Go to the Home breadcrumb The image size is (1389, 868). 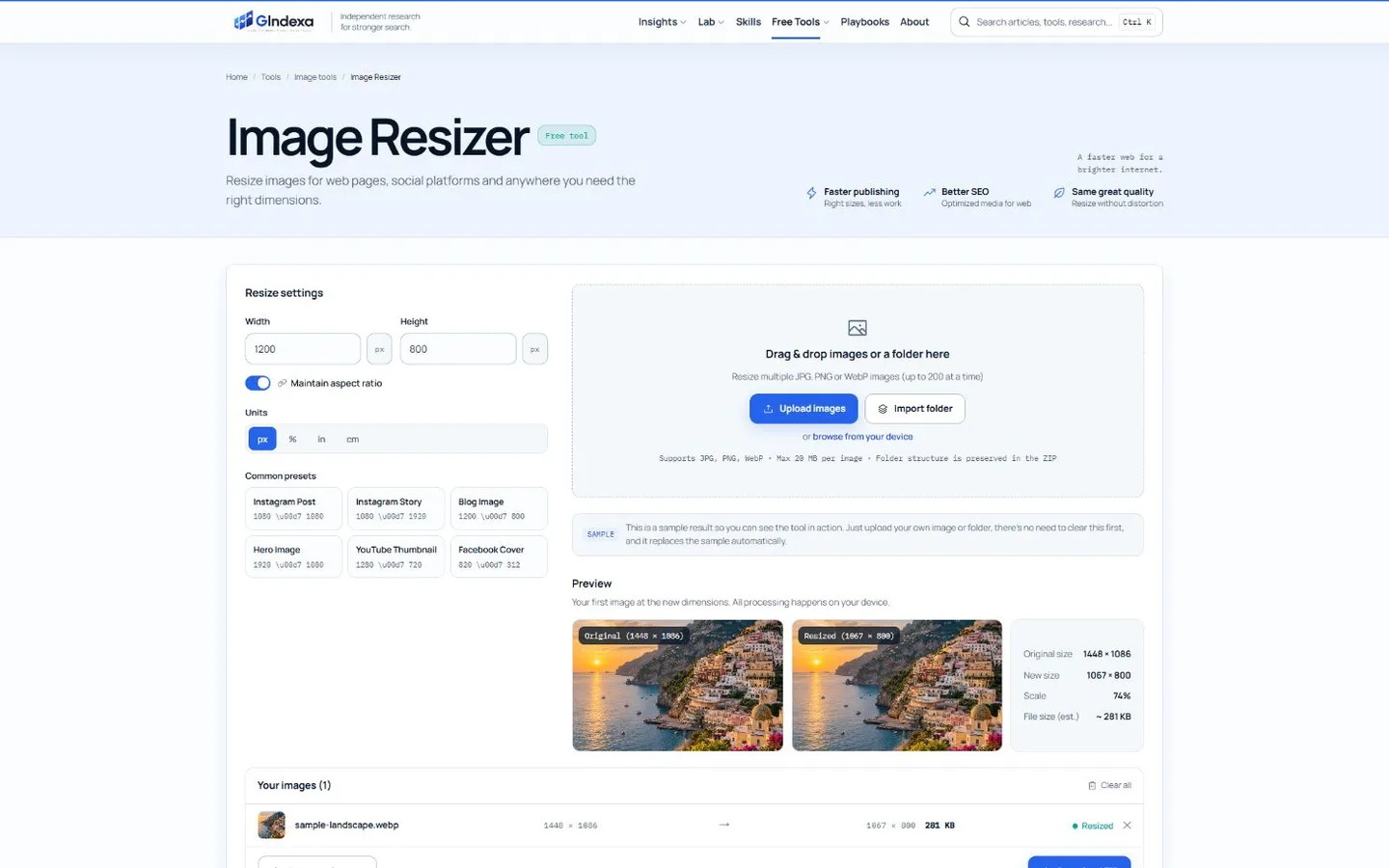(x=236, y=77)
